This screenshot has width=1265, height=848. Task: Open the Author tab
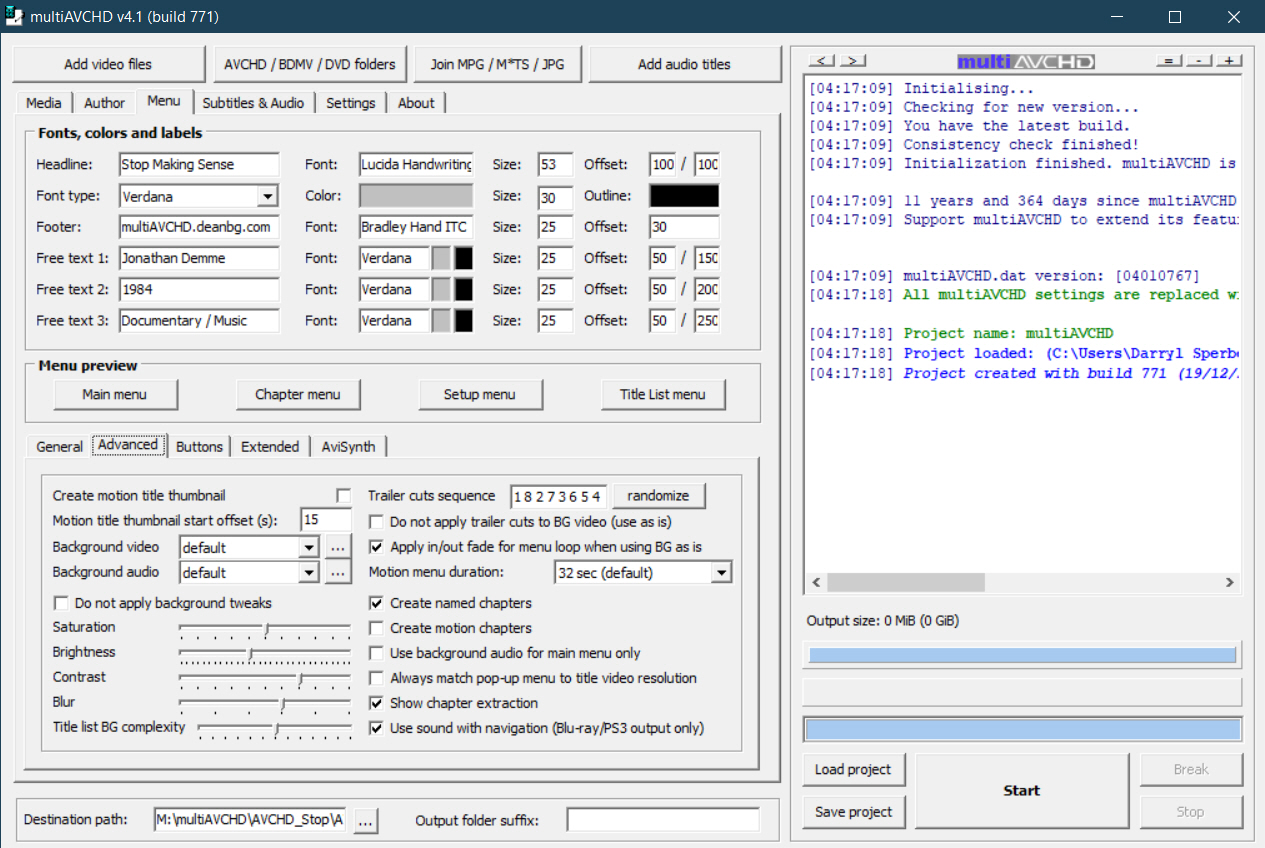click(x=104, y=103)
